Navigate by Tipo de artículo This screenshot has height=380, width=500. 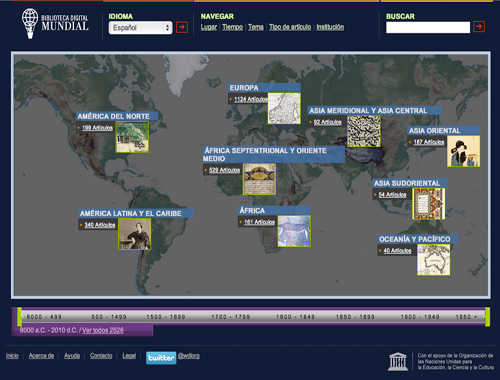tap(290, 27)
